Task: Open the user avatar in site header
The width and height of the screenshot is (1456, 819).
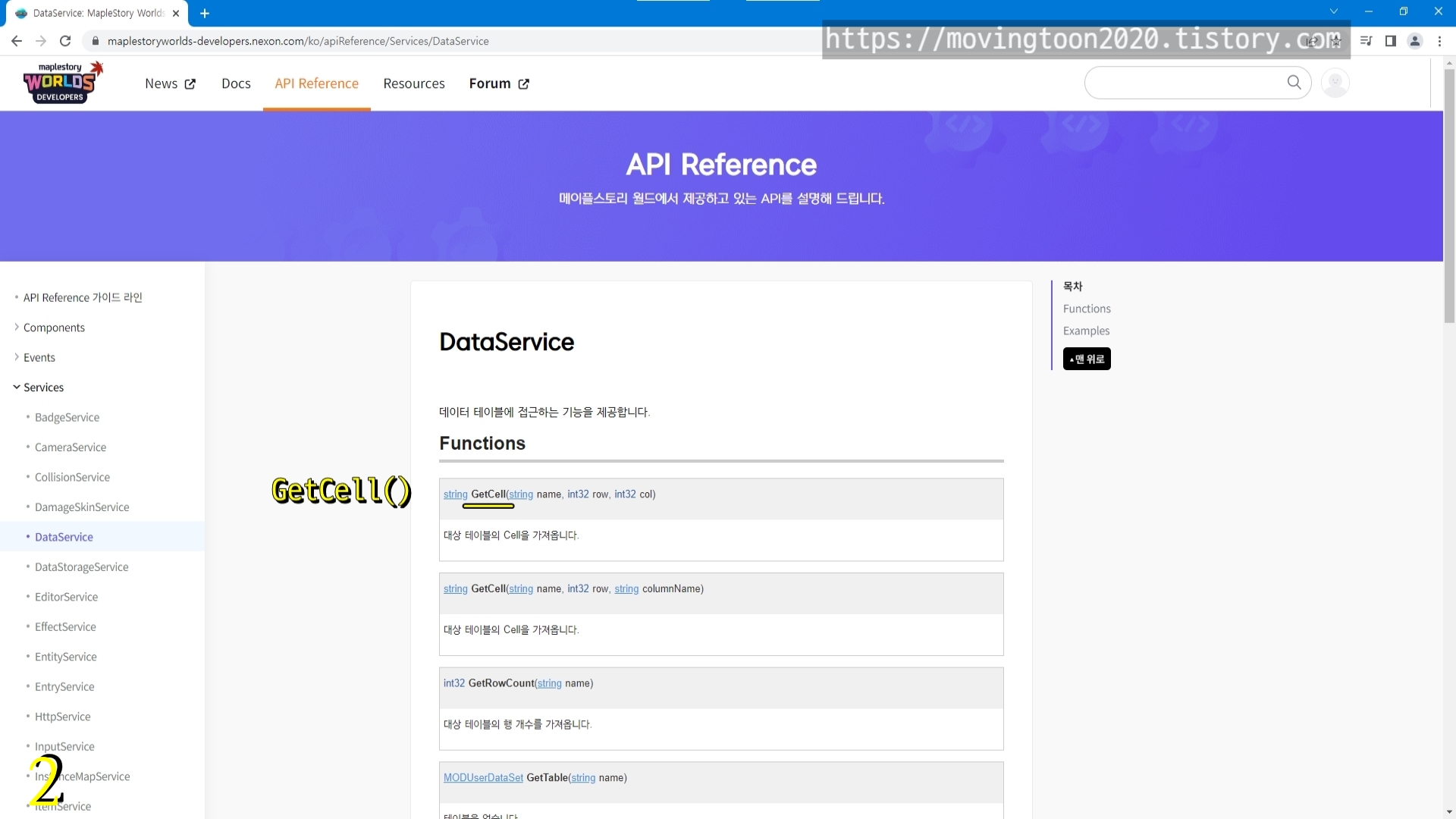Action: point(1335,83)
